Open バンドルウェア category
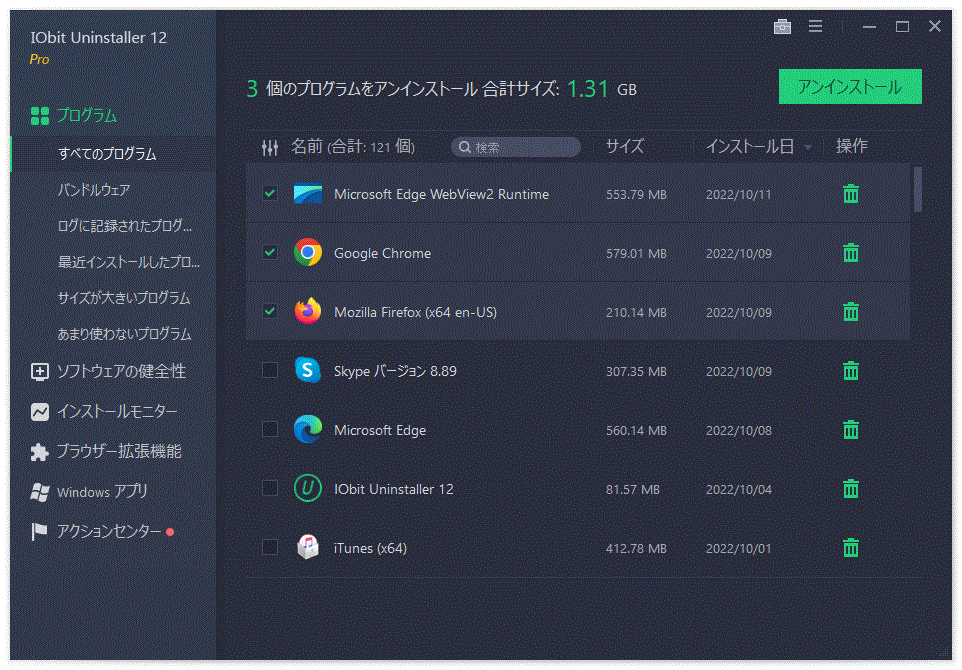962x670 pixels. point(93,190)
